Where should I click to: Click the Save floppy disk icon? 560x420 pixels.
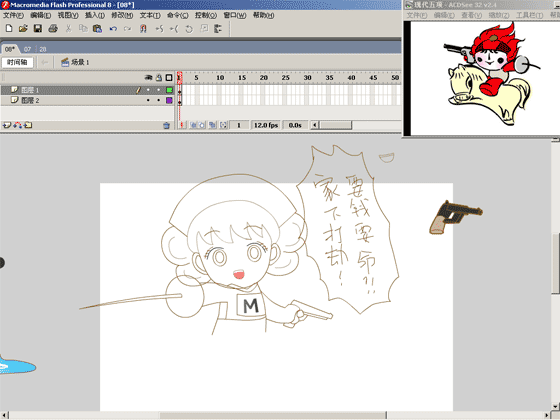pos(38,29)
